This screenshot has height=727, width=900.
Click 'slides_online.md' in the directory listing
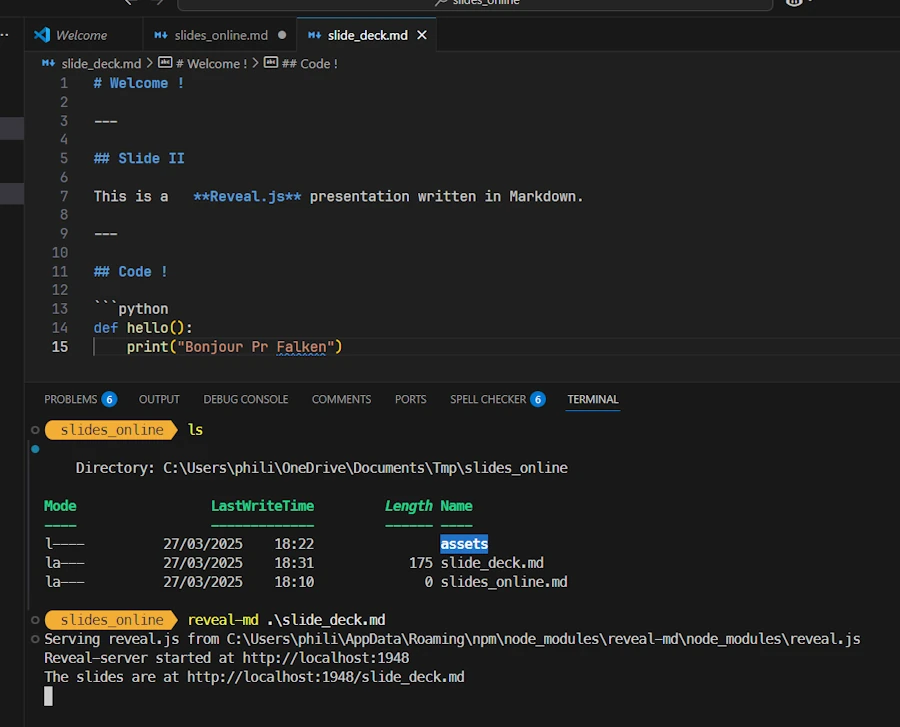point(504,582)
